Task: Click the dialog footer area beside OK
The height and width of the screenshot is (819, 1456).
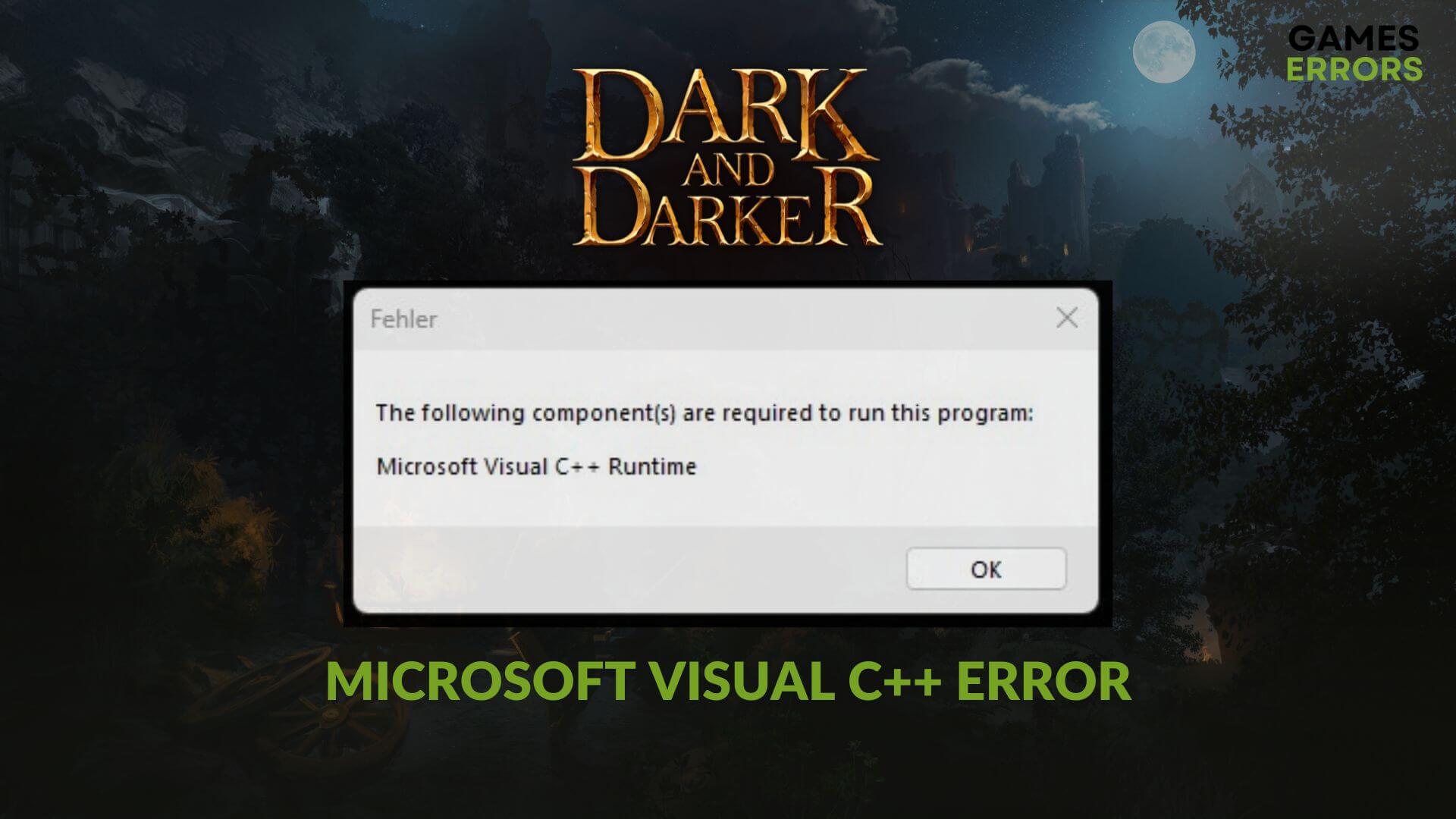Action: (629, 569)
